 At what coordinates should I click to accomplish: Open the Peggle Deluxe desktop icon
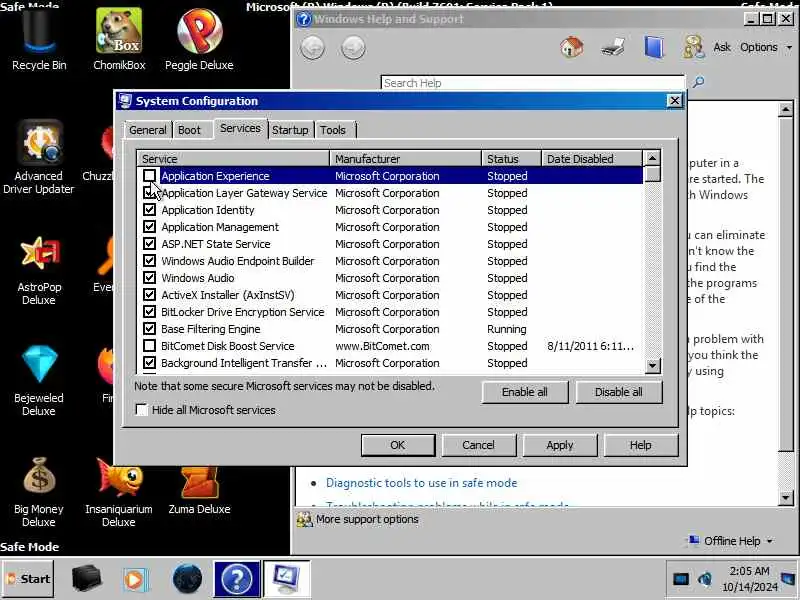tap(199, 41)
